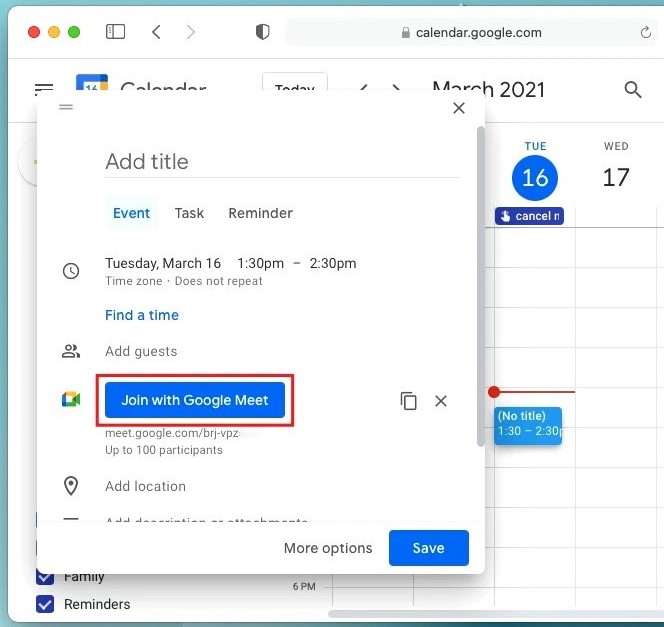This screenshot has height=627, width=664.
Task: Toggle the Safari sidebar icon
Action: [115, 32]
